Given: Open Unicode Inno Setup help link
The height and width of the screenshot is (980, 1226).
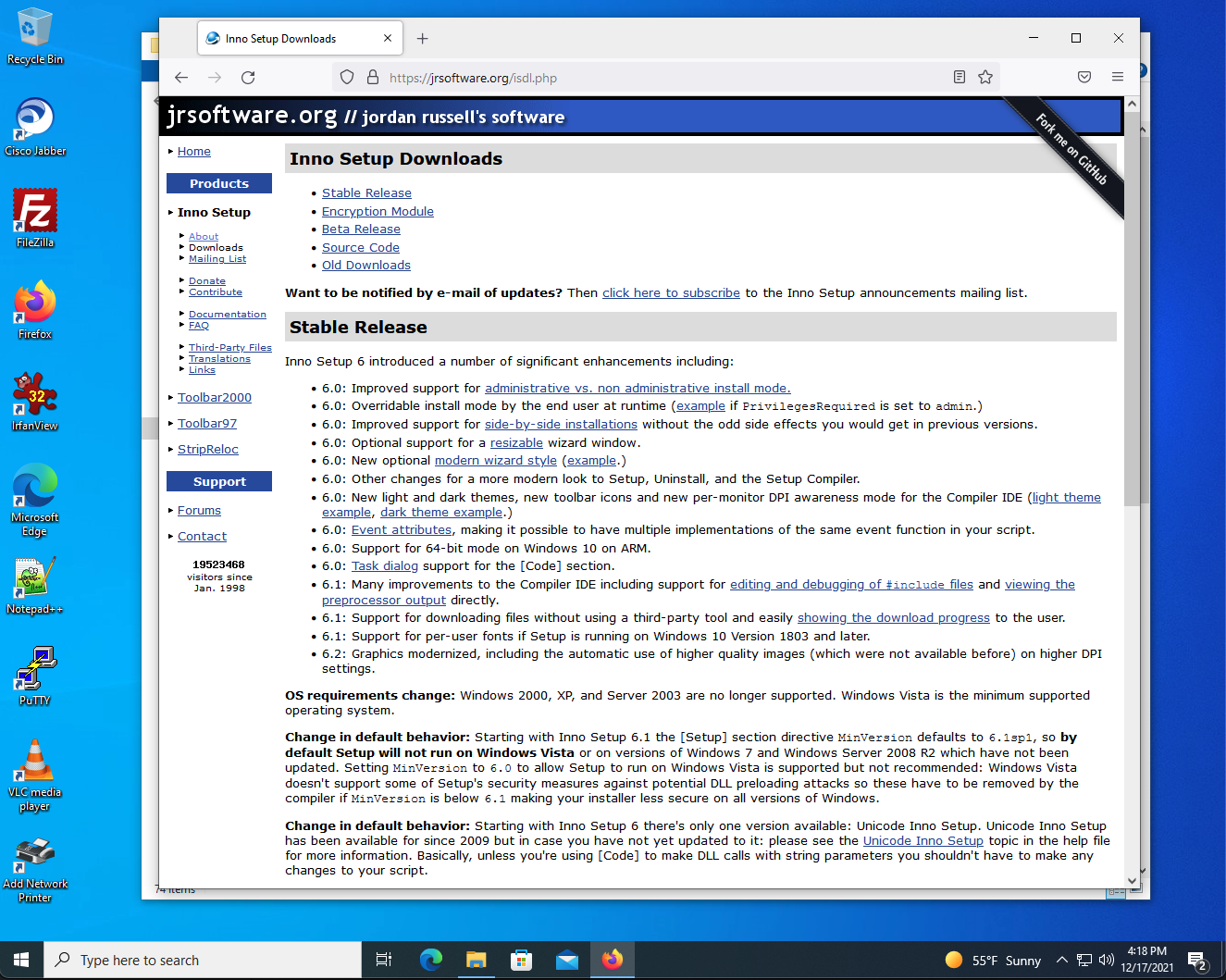Looking at the screenshot, I should (923, 841).
